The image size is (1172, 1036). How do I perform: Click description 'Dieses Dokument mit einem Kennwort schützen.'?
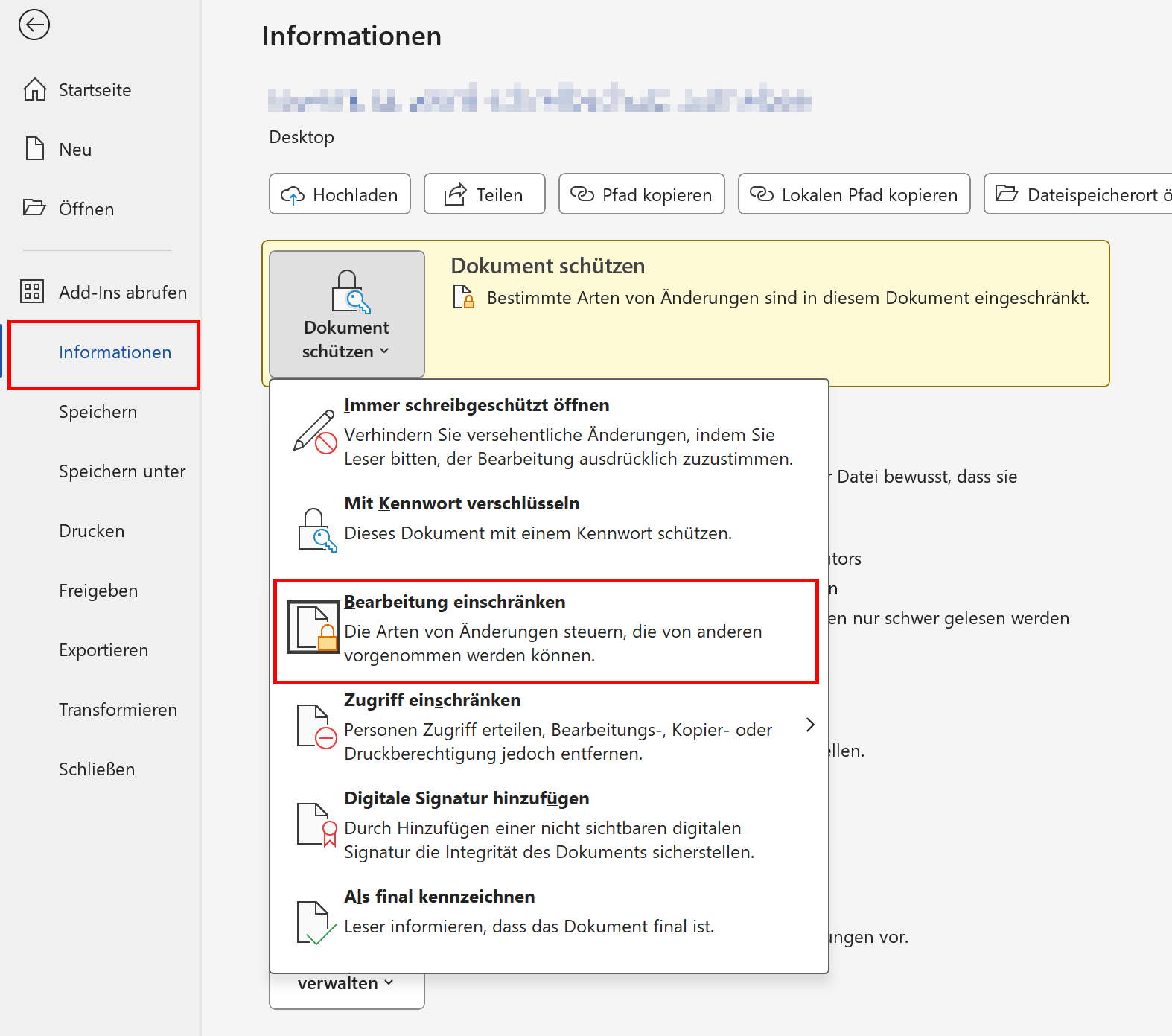tap(538, 533)
